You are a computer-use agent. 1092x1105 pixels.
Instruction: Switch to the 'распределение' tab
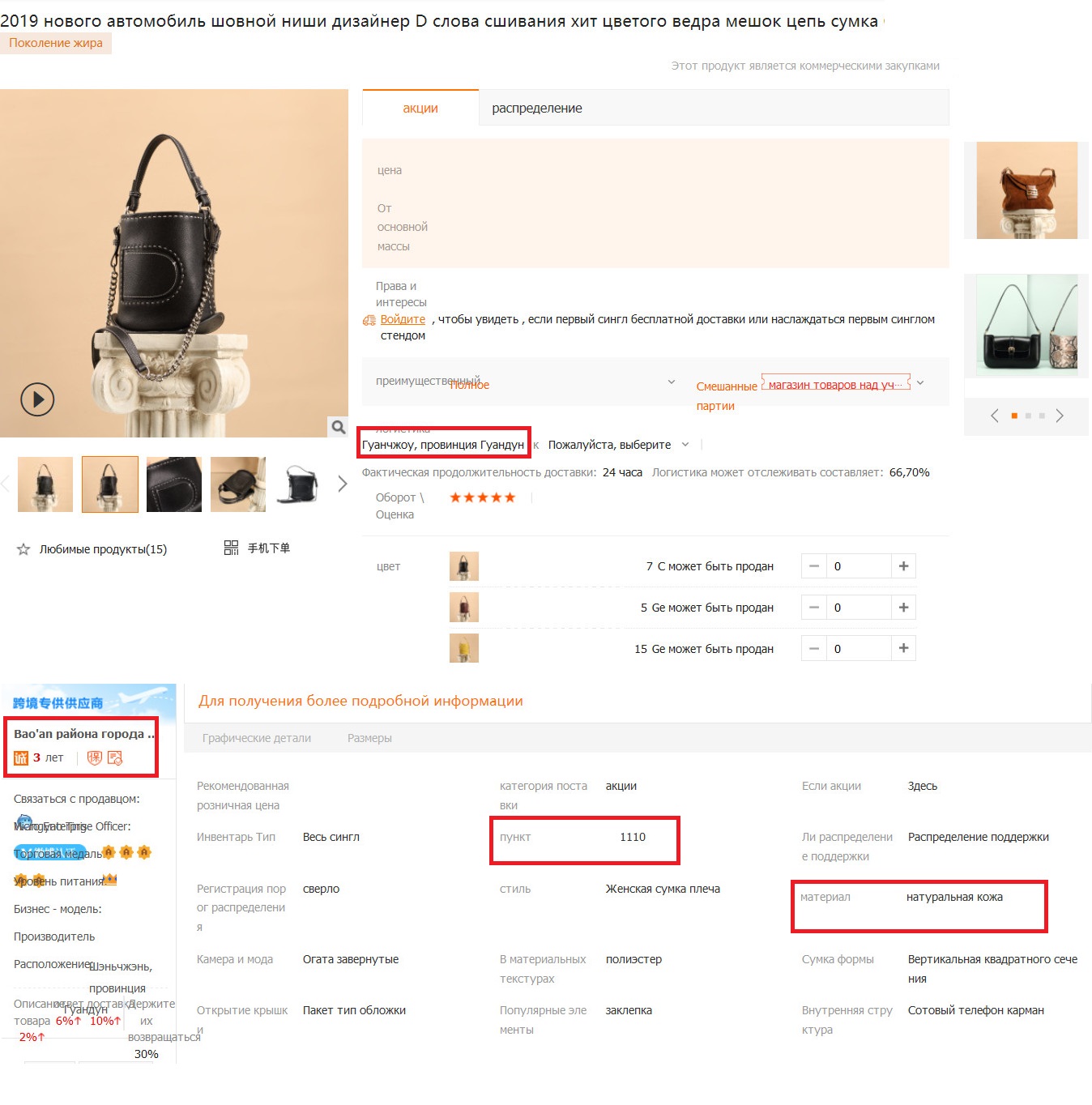[537, 108]
